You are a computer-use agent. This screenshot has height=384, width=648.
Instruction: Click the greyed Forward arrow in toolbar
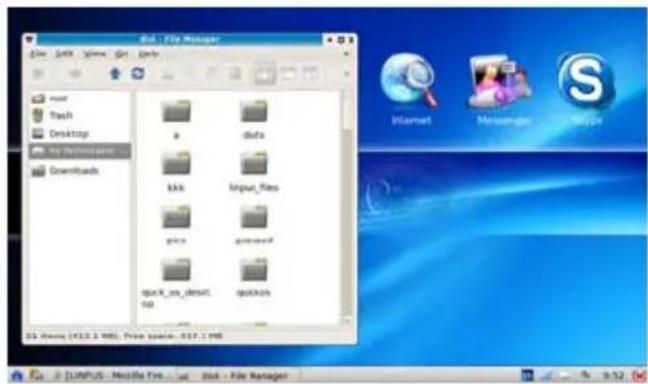[x=75, y=74]
